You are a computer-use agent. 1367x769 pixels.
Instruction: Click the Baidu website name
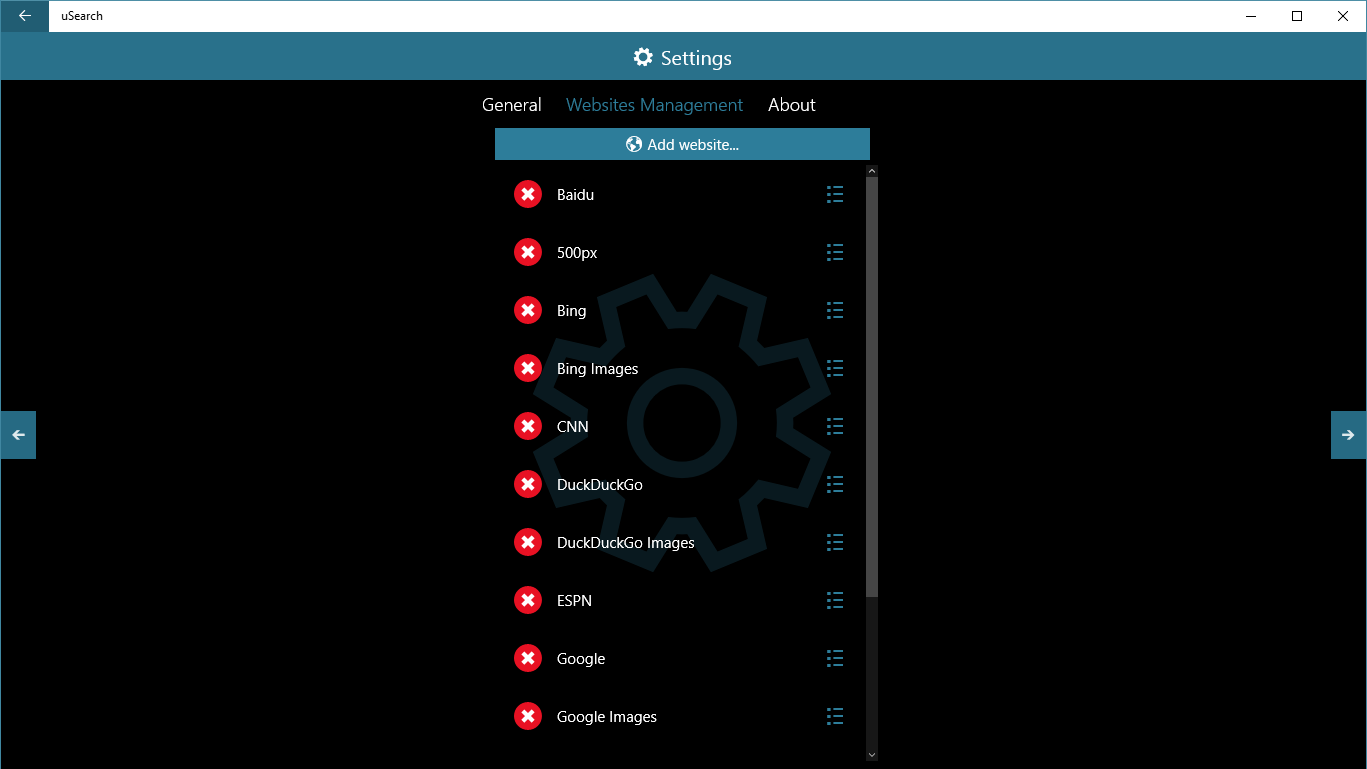coord(575,195)
